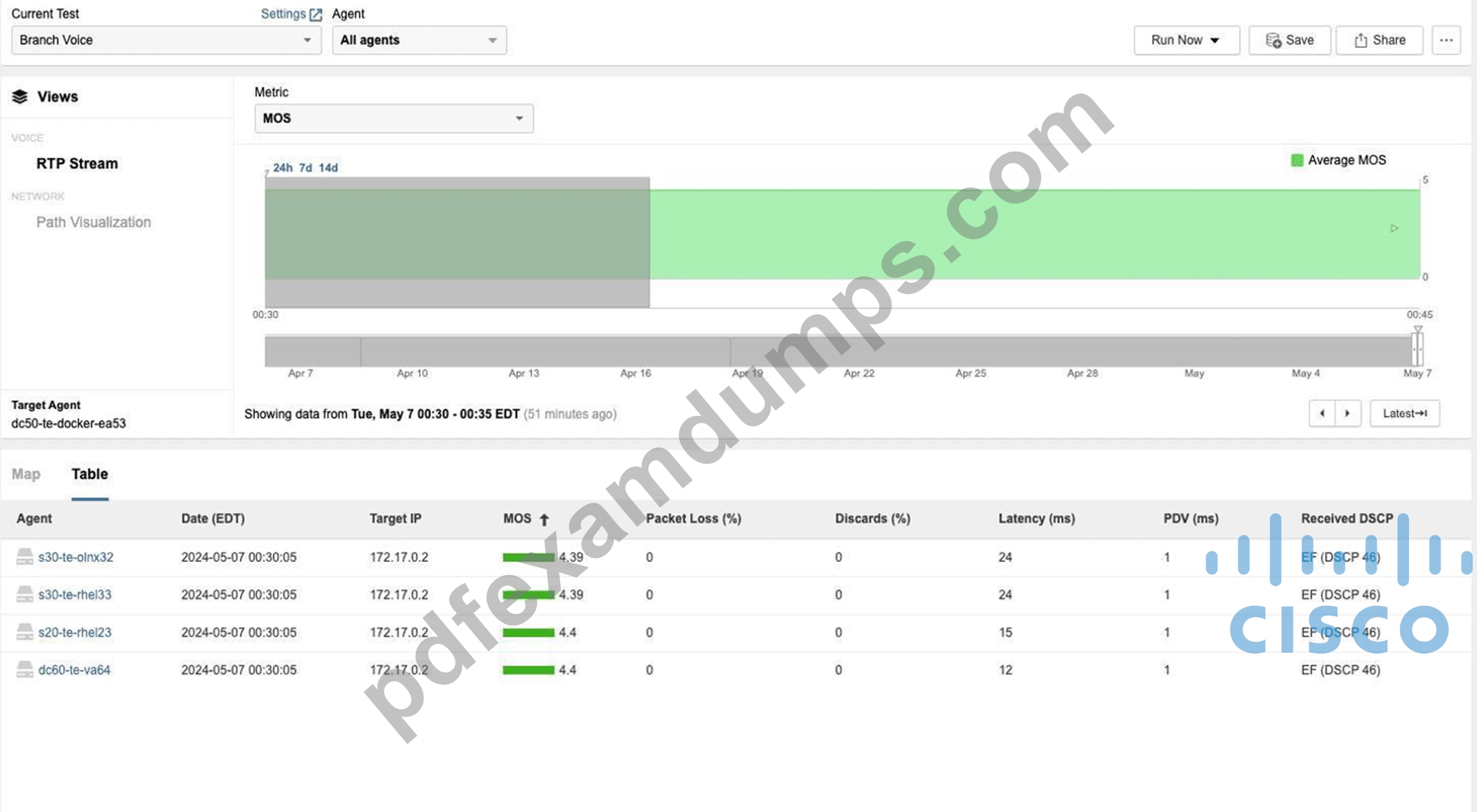Image resolution: width=1477 pixels, height=812 pixels.
Task: Click the timeline slider handle at May 7
Action: (x=1417, y=349)
